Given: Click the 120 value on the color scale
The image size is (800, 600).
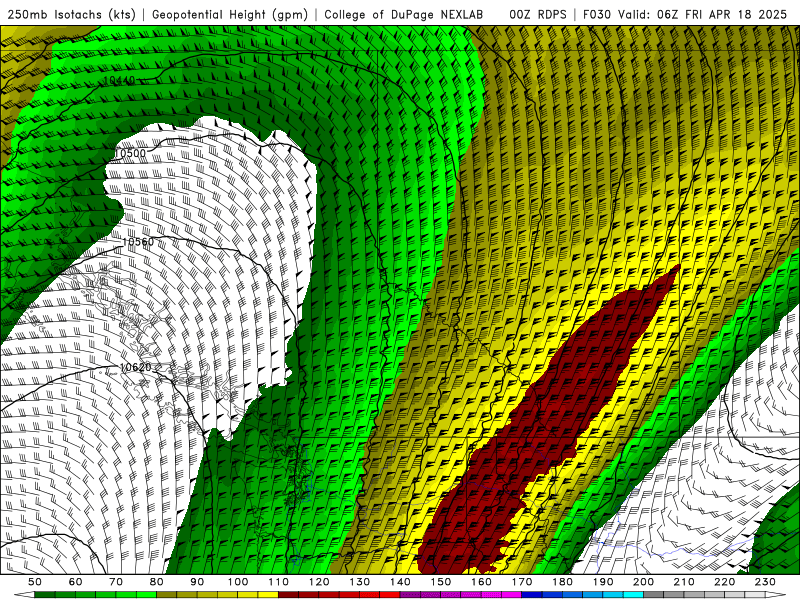Looking at the screenshot, I should (x=319, y=582).
